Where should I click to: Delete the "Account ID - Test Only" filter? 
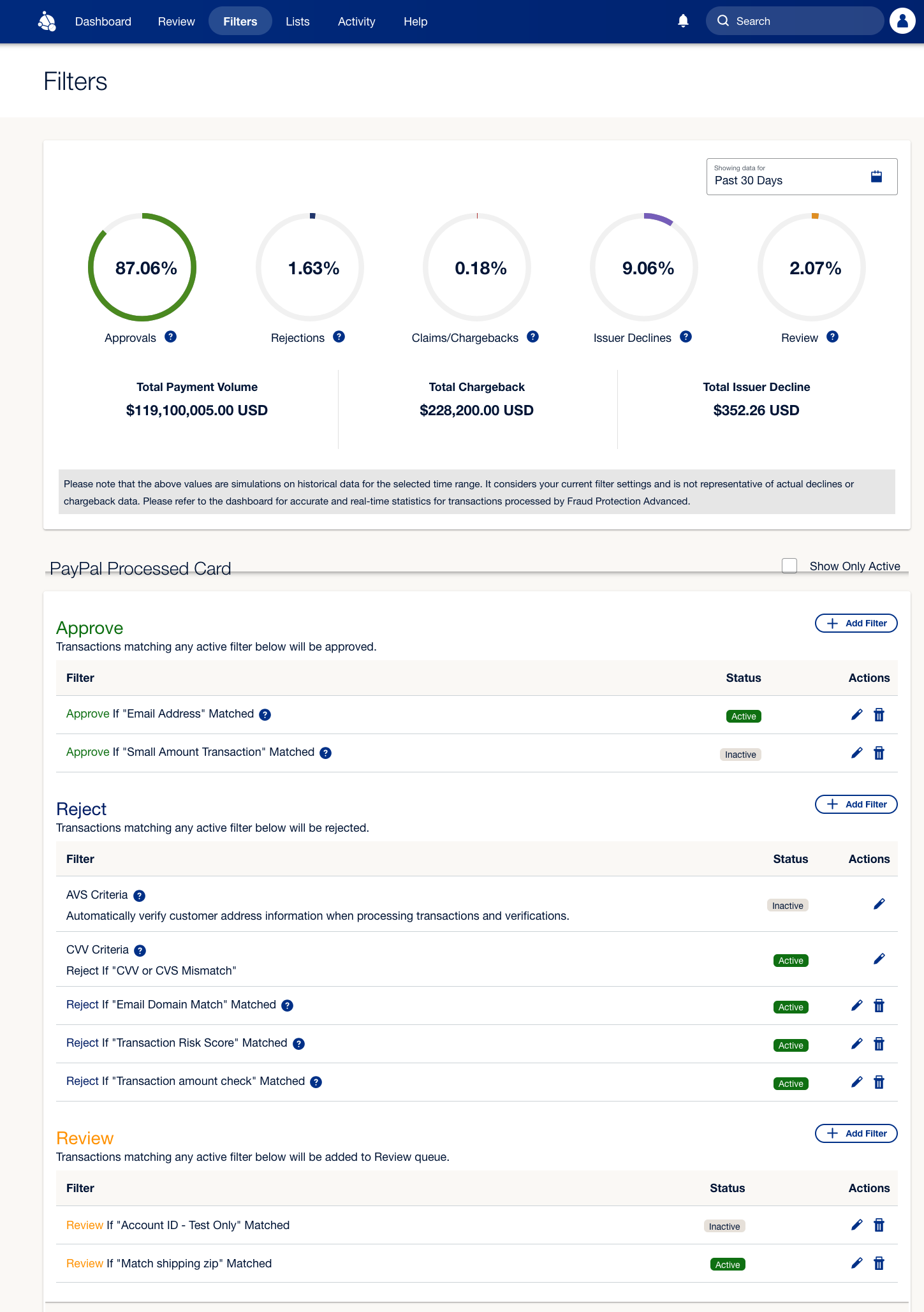pyautogui.click(x=879, y=1225)
